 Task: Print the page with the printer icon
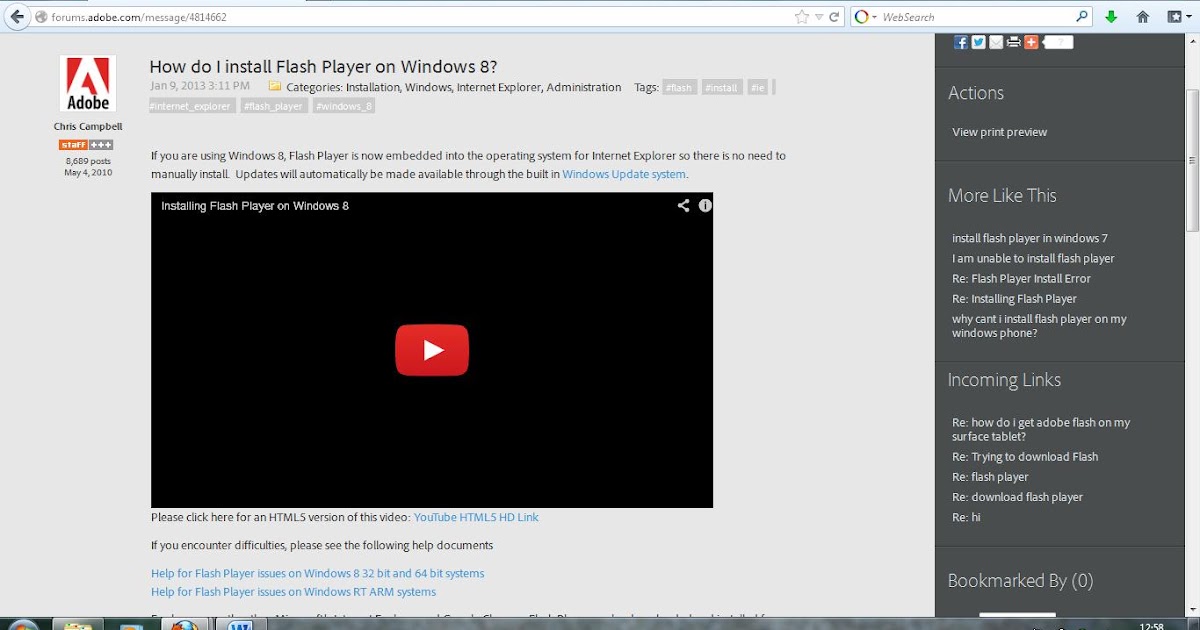(1014, 42)
